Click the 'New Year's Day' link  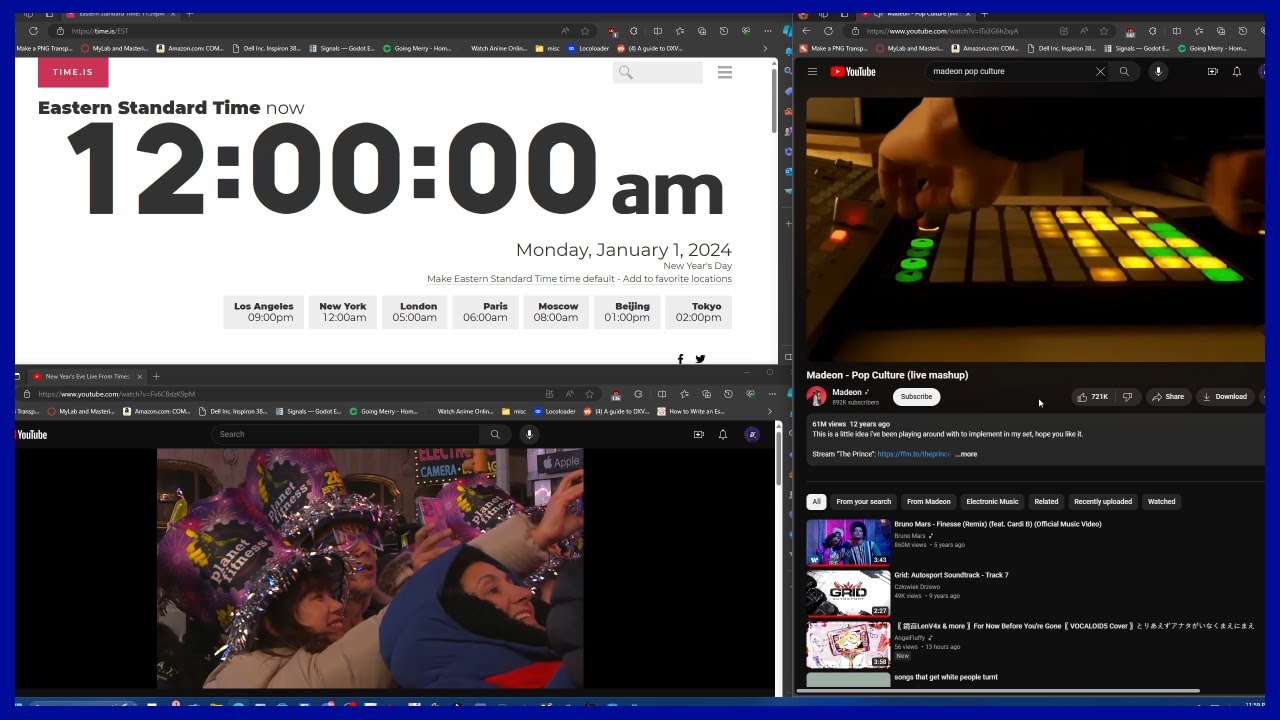click(x=698, y=266)
